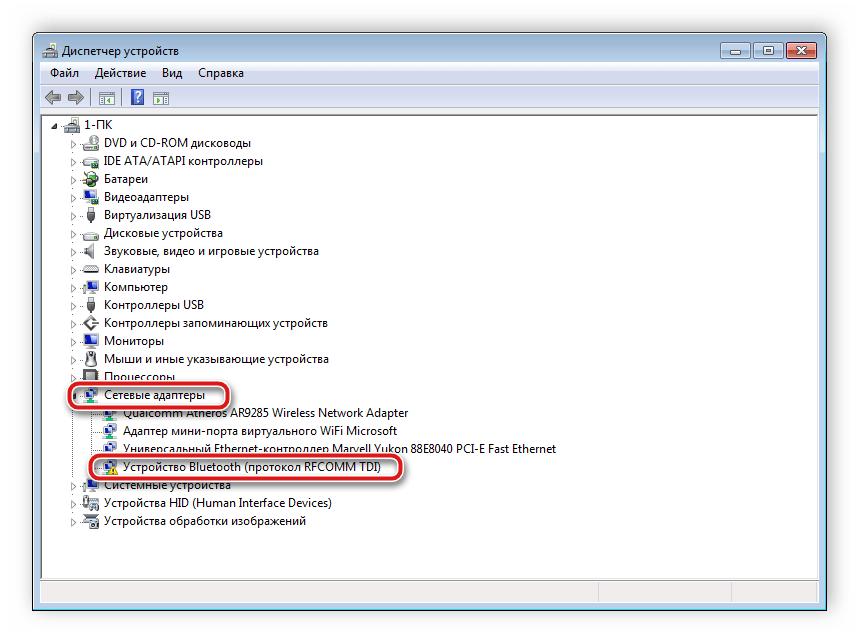Click the Звуковые устройства speaker icon
This screenshot has height=643, width=859.
(x=90, y=251)
